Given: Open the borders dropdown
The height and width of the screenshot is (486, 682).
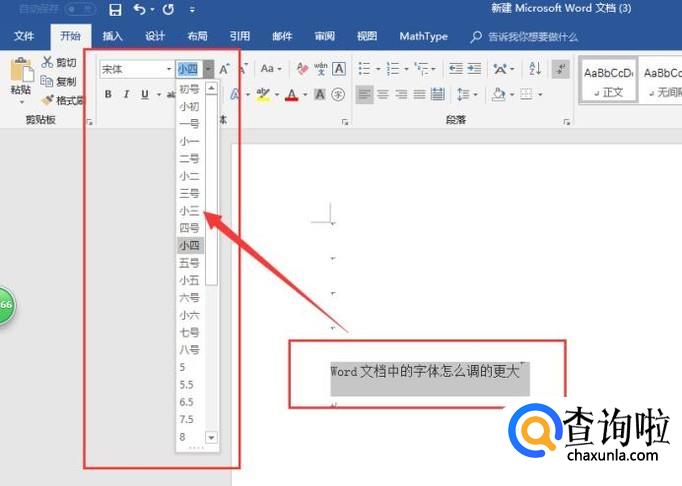Looking at the screenshot, I should [540, 94].
